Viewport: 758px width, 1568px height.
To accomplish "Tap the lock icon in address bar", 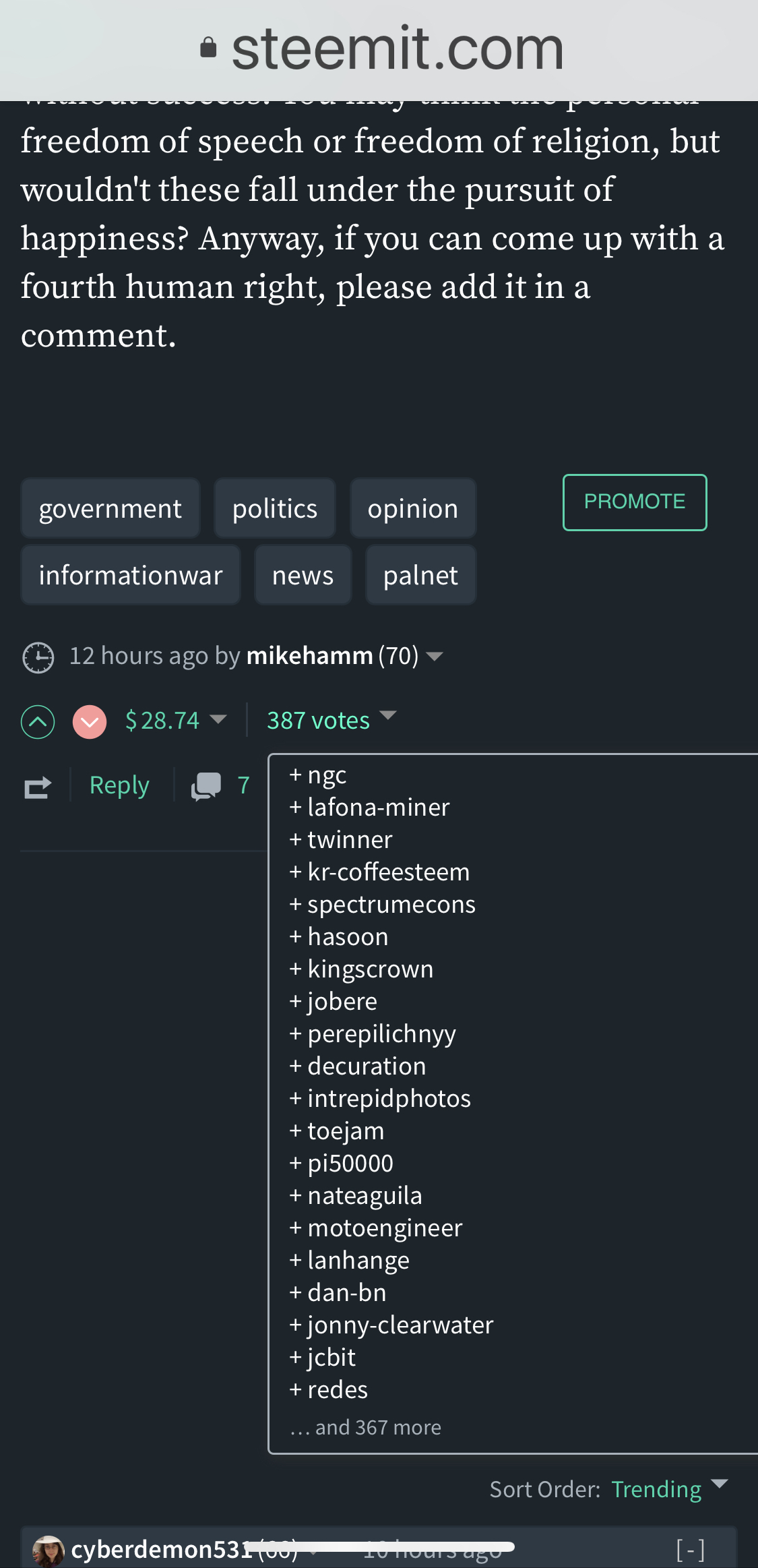I will (209, 48).
